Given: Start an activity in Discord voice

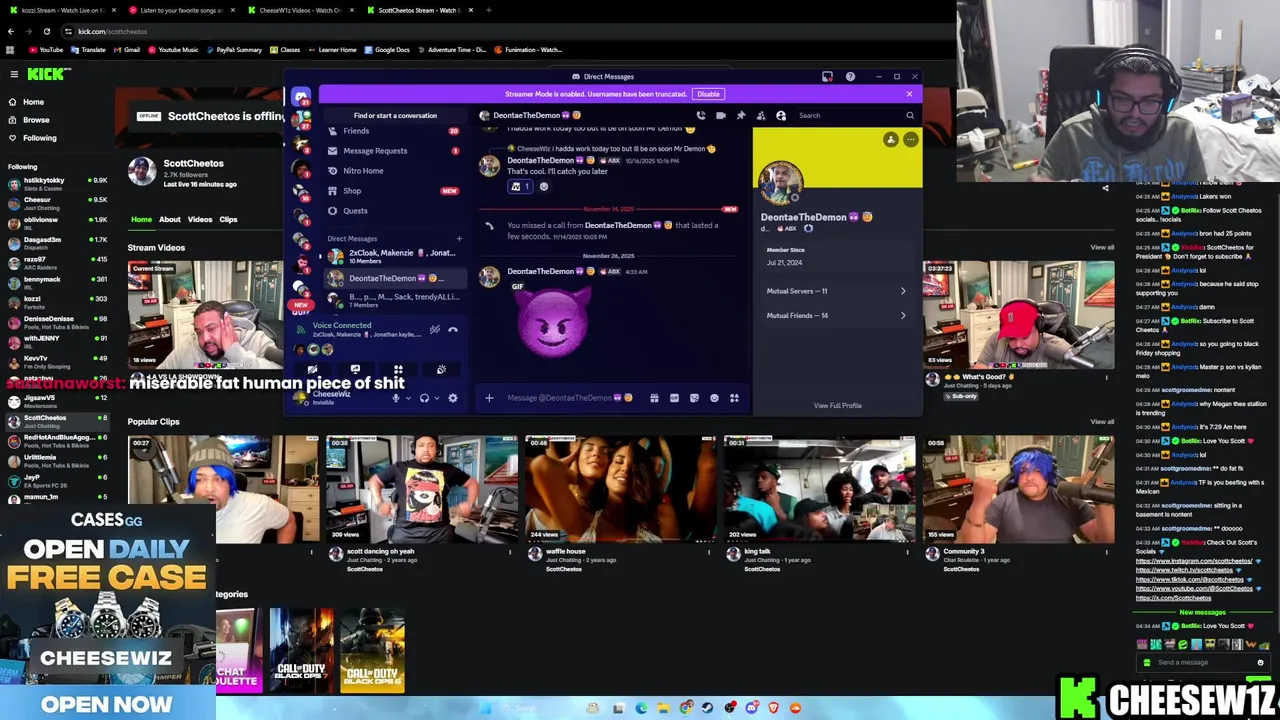Looking at the screenshot, I should (398, 370).
